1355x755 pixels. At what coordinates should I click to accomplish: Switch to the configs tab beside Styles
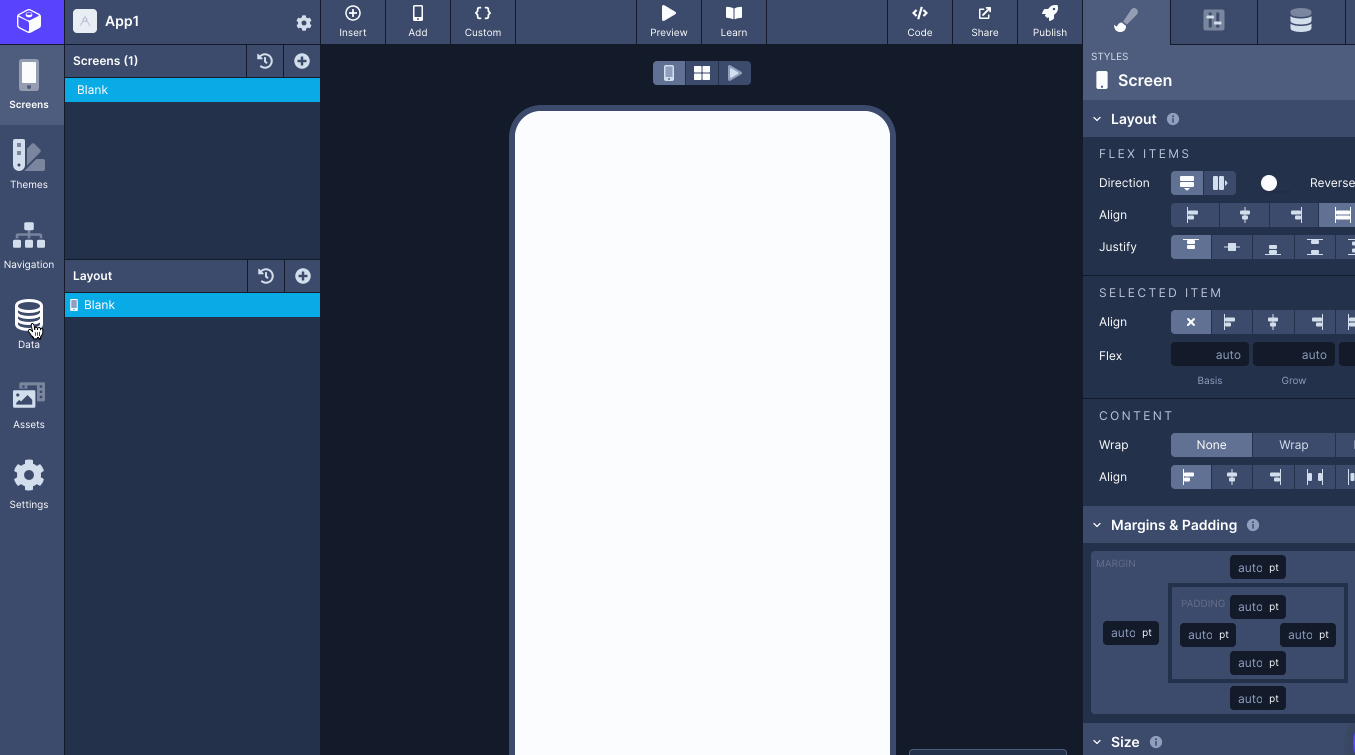pos(1212,20)
